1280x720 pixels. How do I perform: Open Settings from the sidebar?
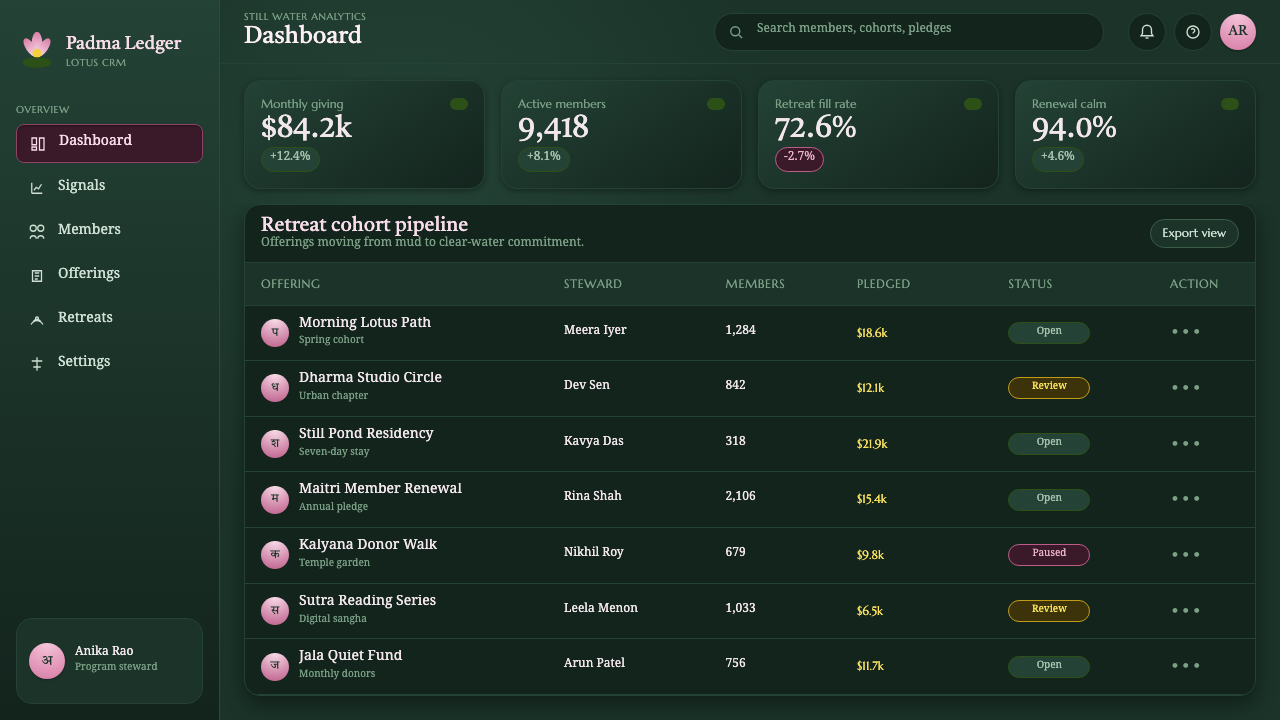click(109, 362)
